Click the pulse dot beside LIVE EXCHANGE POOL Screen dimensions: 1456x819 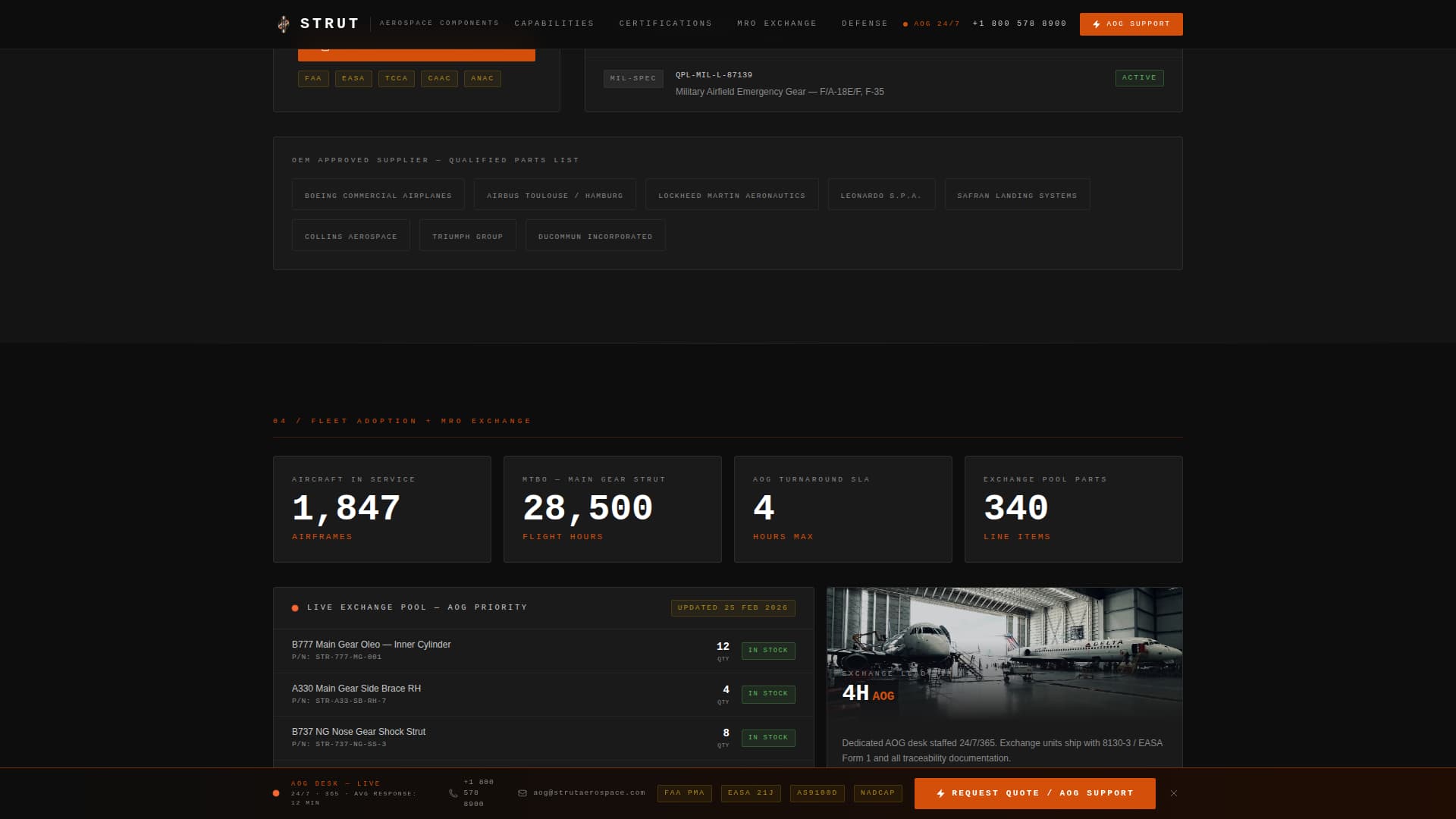pos(293,607)
